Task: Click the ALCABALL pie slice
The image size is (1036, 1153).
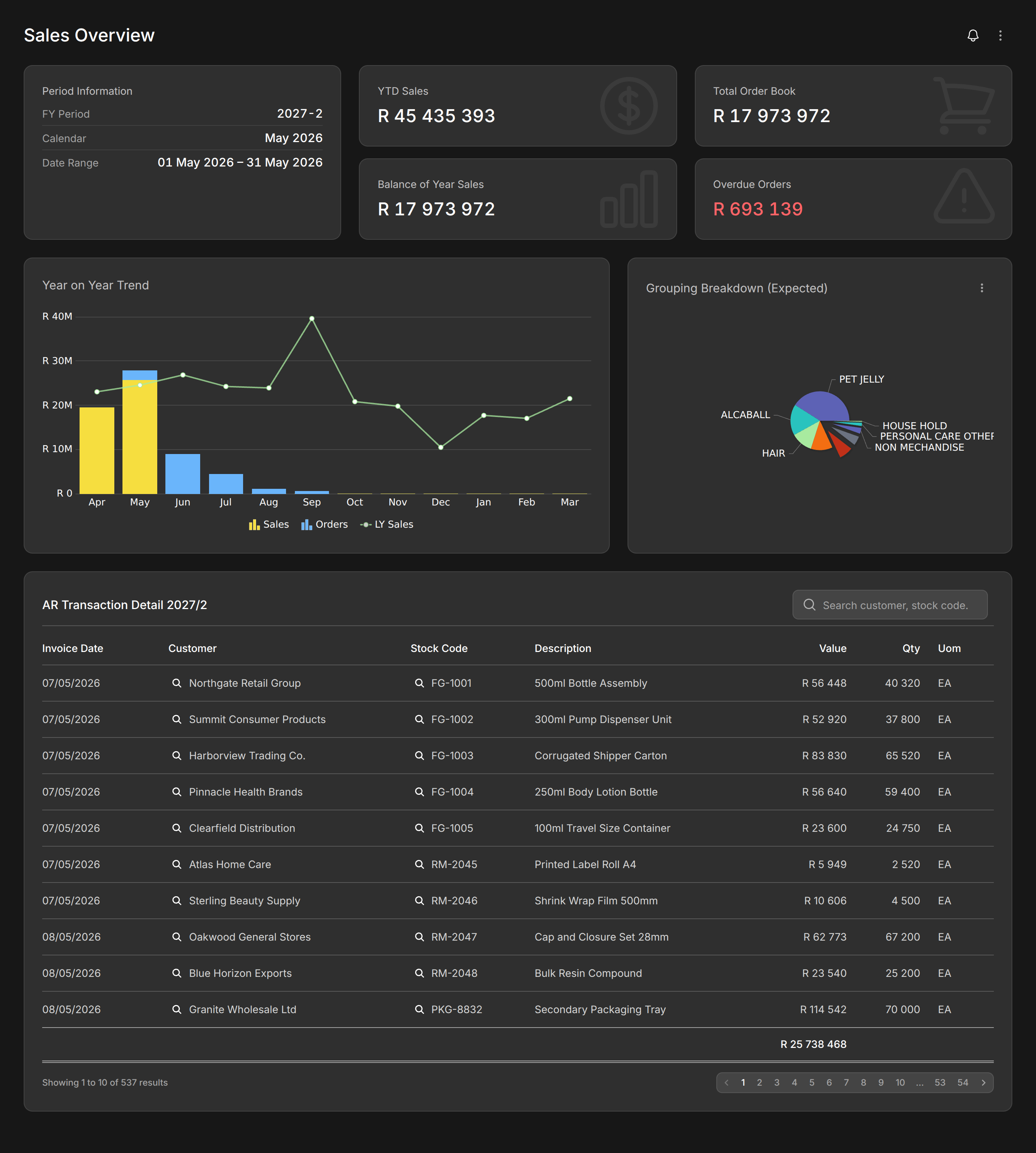Action: click(x=803, y=420)
